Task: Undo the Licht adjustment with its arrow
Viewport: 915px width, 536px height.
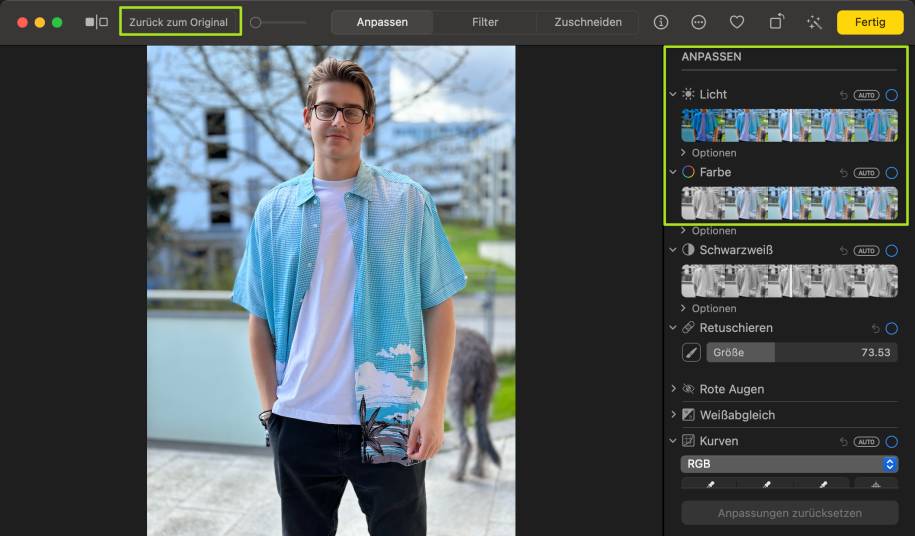Action: coord(843,94)
